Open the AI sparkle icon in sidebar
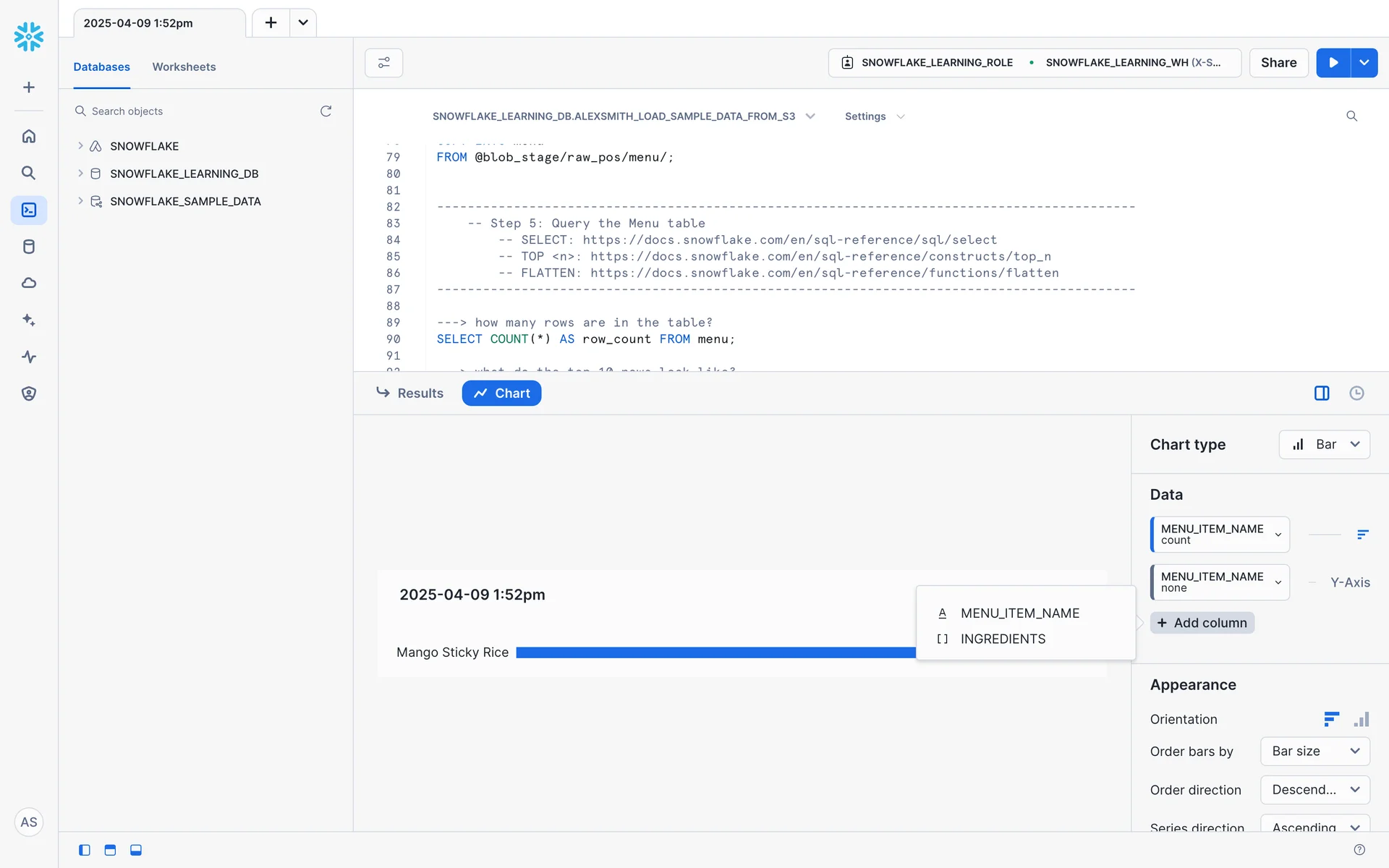The width and height of the screenshot is (1389, 868). [29, 320]
